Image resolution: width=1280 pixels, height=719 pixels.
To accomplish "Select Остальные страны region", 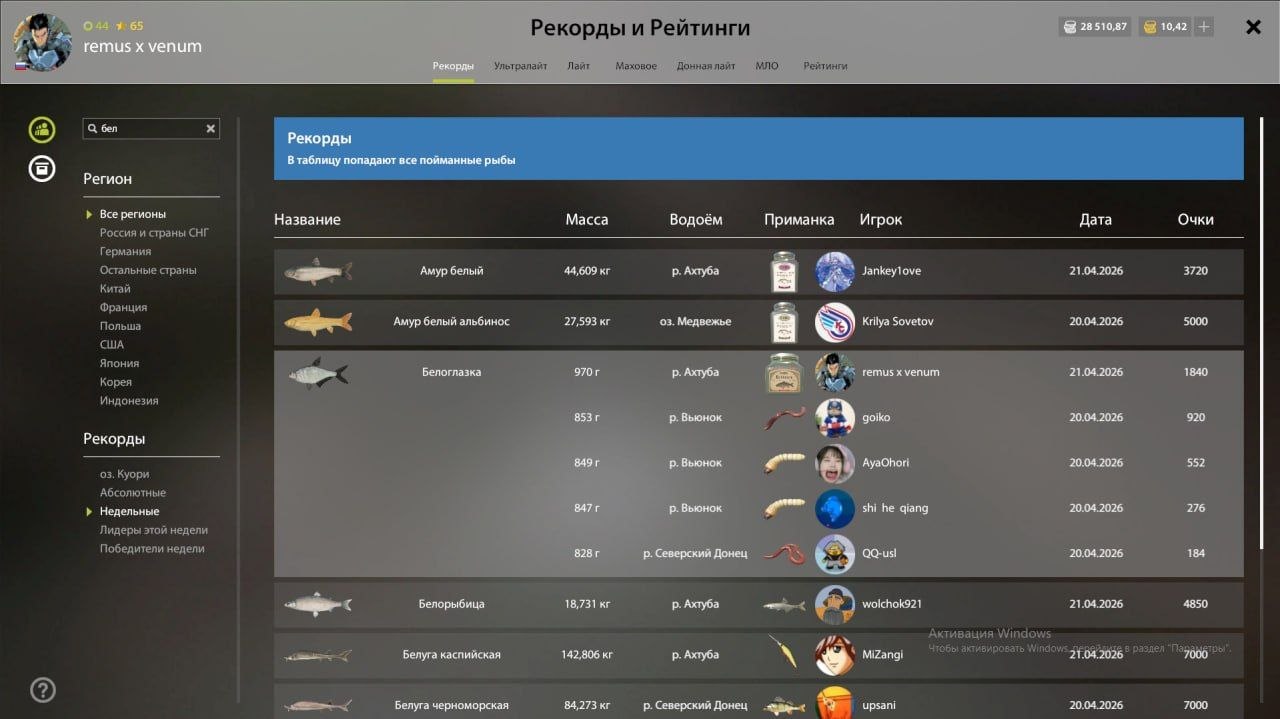I will click(148, 270).
